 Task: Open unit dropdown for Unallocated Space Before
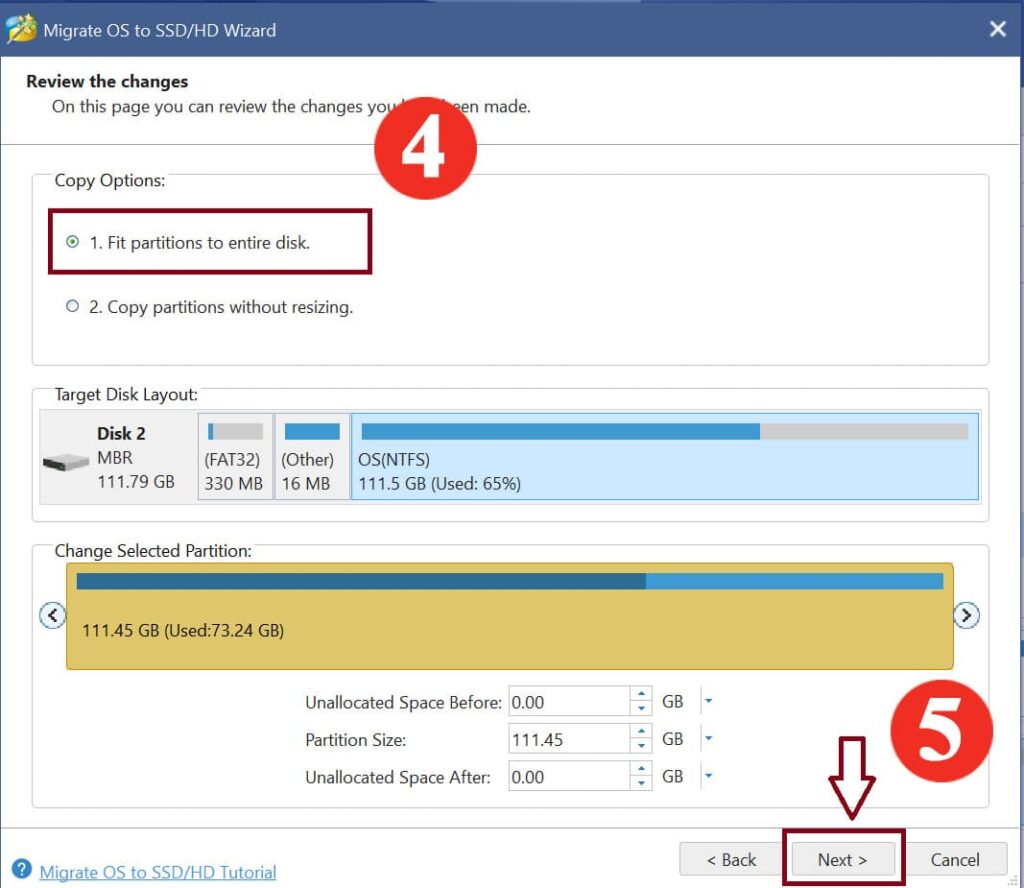tap(708, 701)
